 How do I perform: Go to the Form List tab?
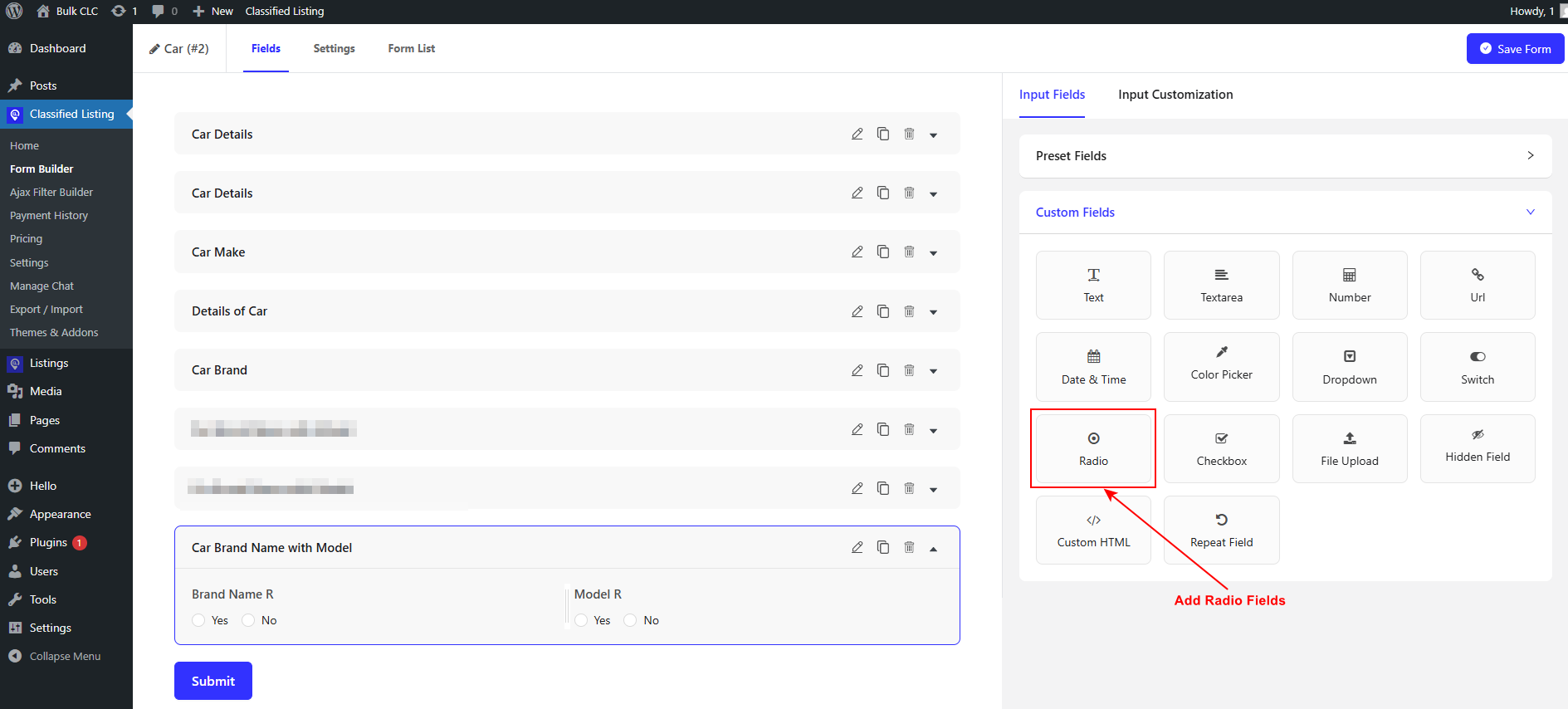411,48
